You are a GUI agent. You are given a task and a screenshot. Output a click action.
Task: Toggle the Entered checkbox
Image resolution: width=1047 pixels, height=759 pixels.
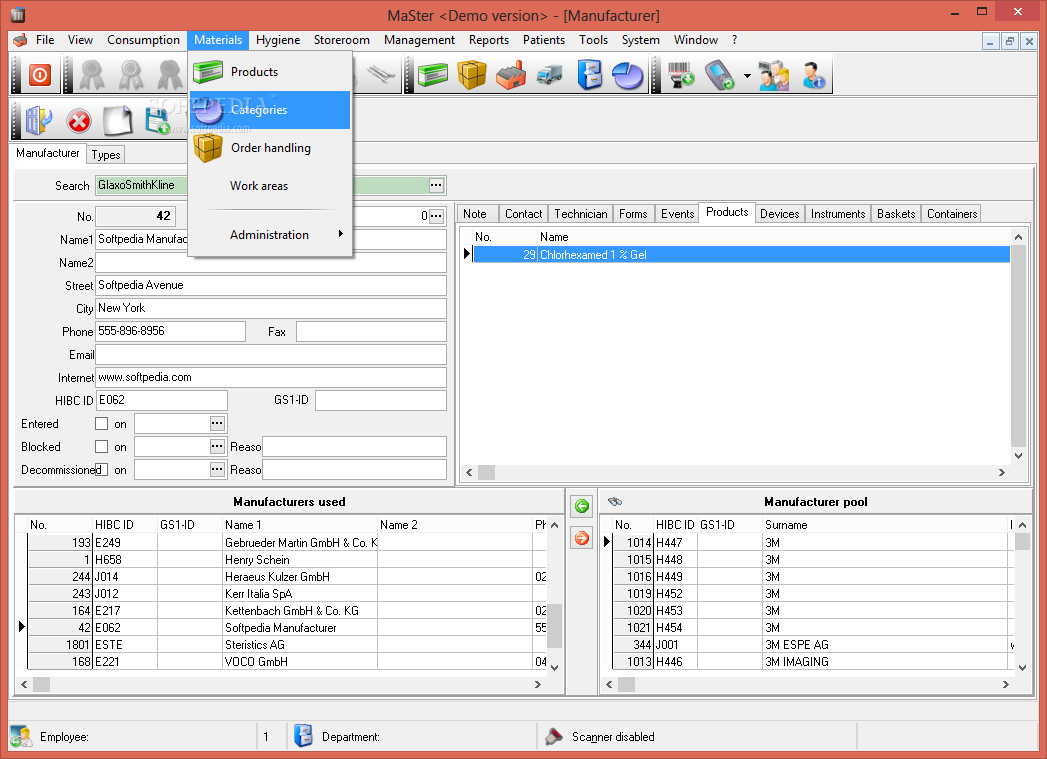pyautogui.click(x=101, y=423)
